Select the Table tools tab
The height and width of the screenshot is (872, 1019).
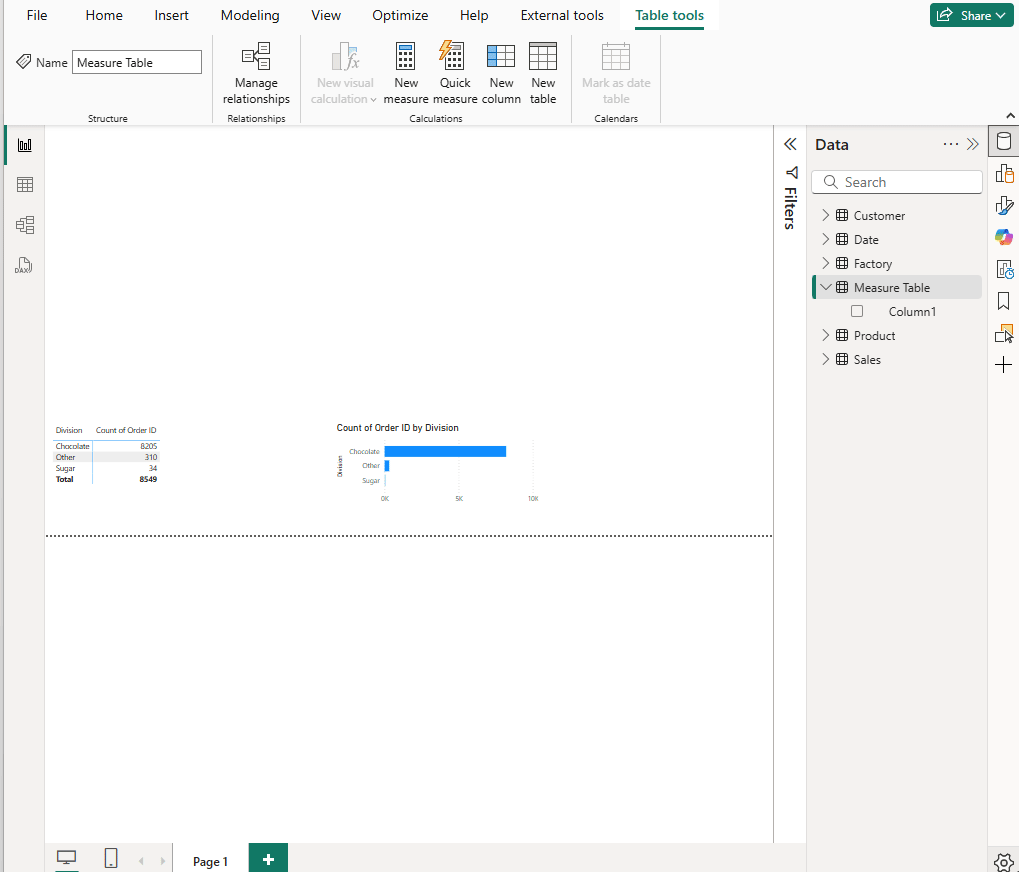click(669, 16)
